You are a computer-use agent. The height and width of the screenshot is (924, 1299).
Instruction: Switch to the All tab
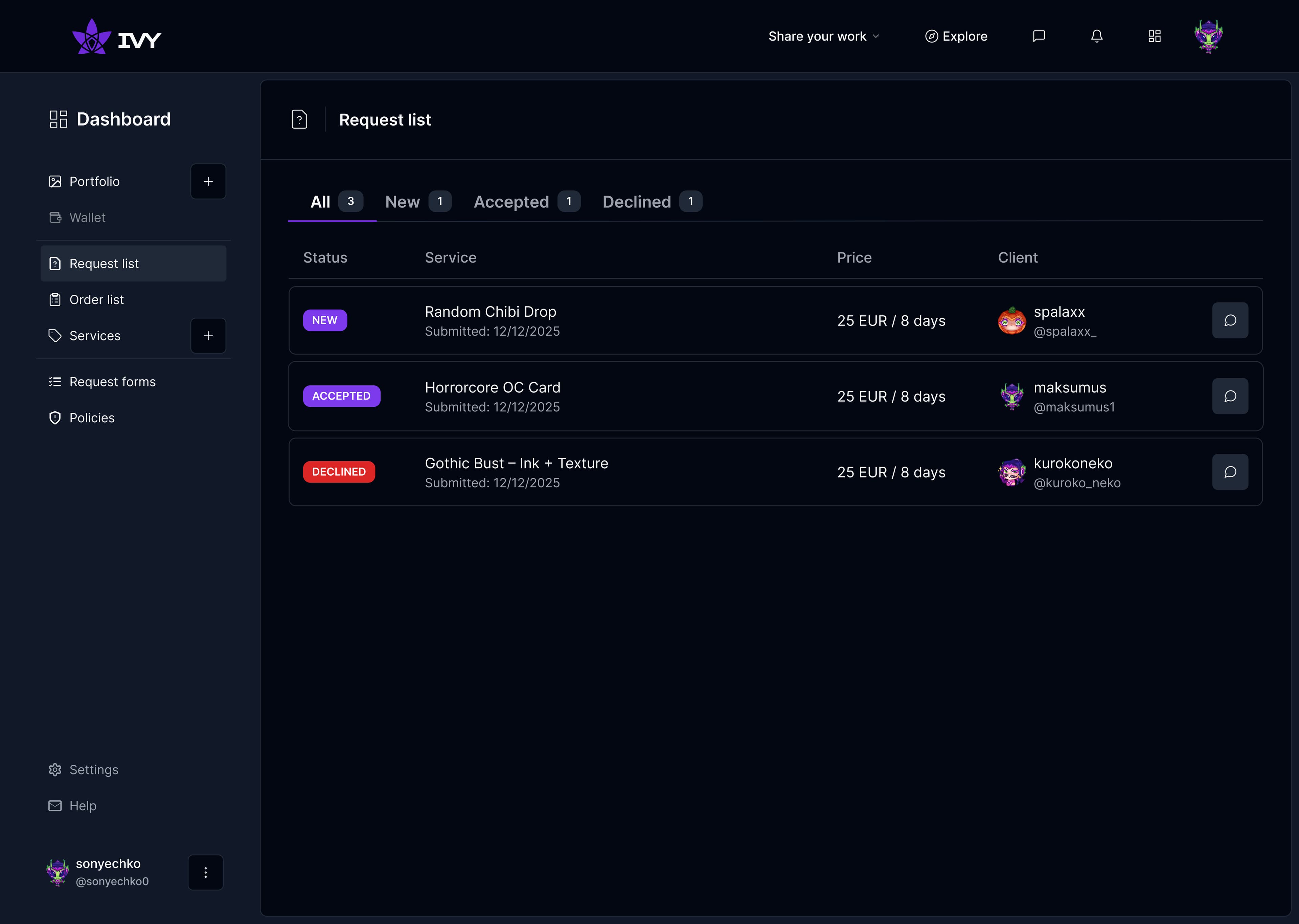click(x=332, y=201)
